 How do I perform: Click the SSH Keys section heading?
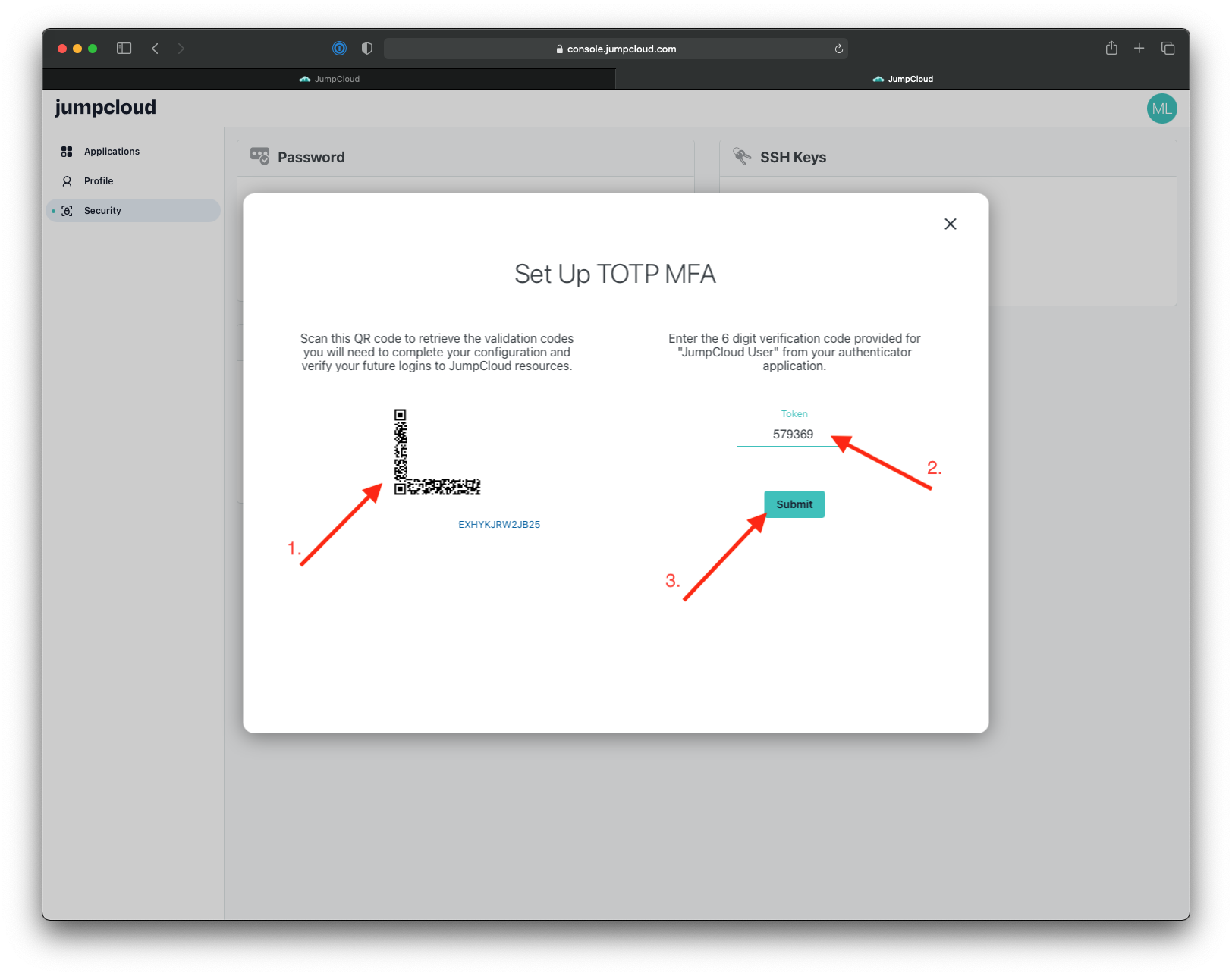pos(793,157)
